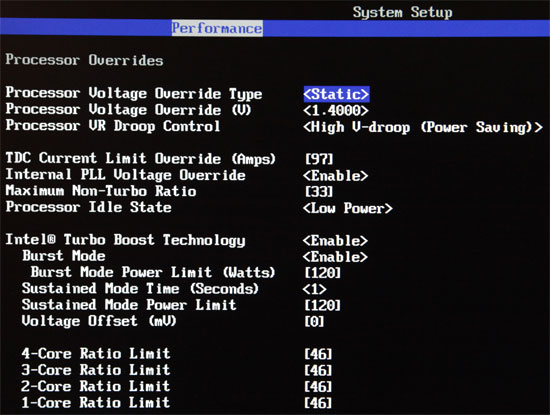
Task: Edit the Voltage Offset value 0
Action: pyautogui.click(x=314, y=321)
